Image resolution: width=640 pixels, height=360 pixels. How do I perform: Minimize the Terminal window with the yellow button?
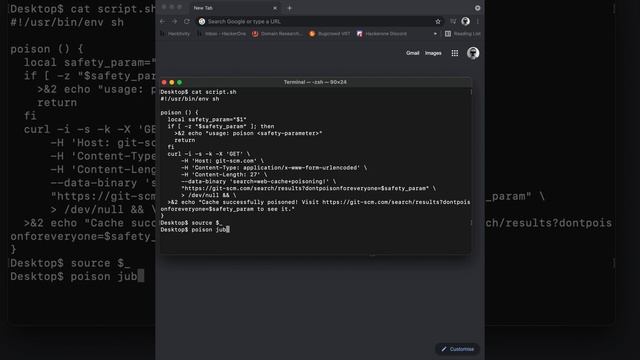point(172,82)
